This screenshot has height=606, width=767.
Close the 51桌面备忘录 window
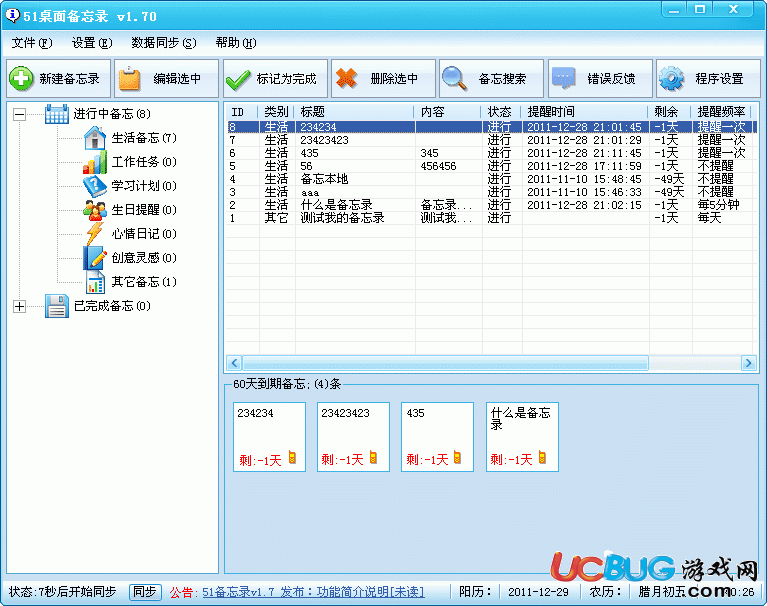click(733, 9)
